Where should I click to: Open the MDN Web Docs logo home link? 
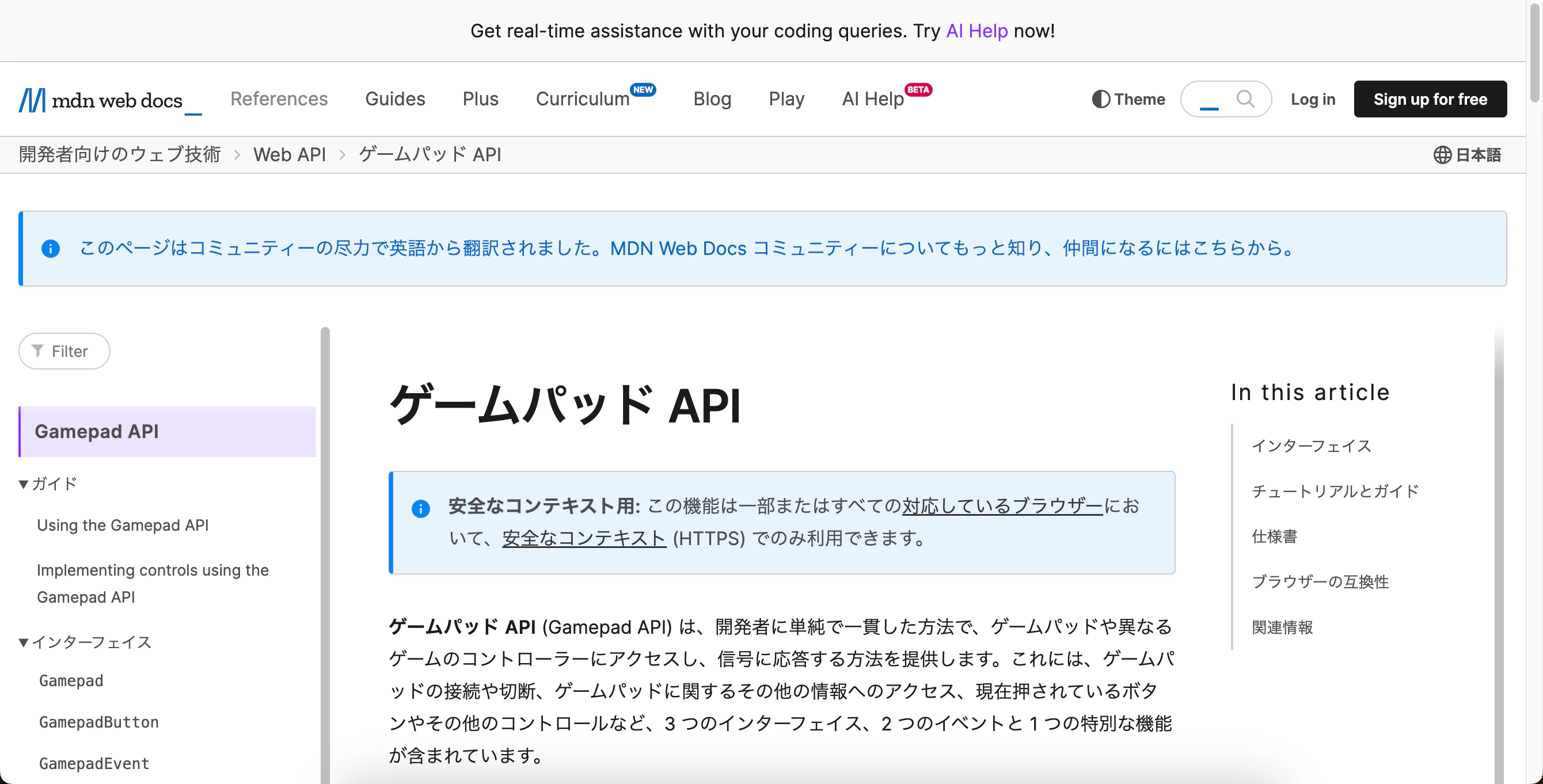tap(110, 100)
